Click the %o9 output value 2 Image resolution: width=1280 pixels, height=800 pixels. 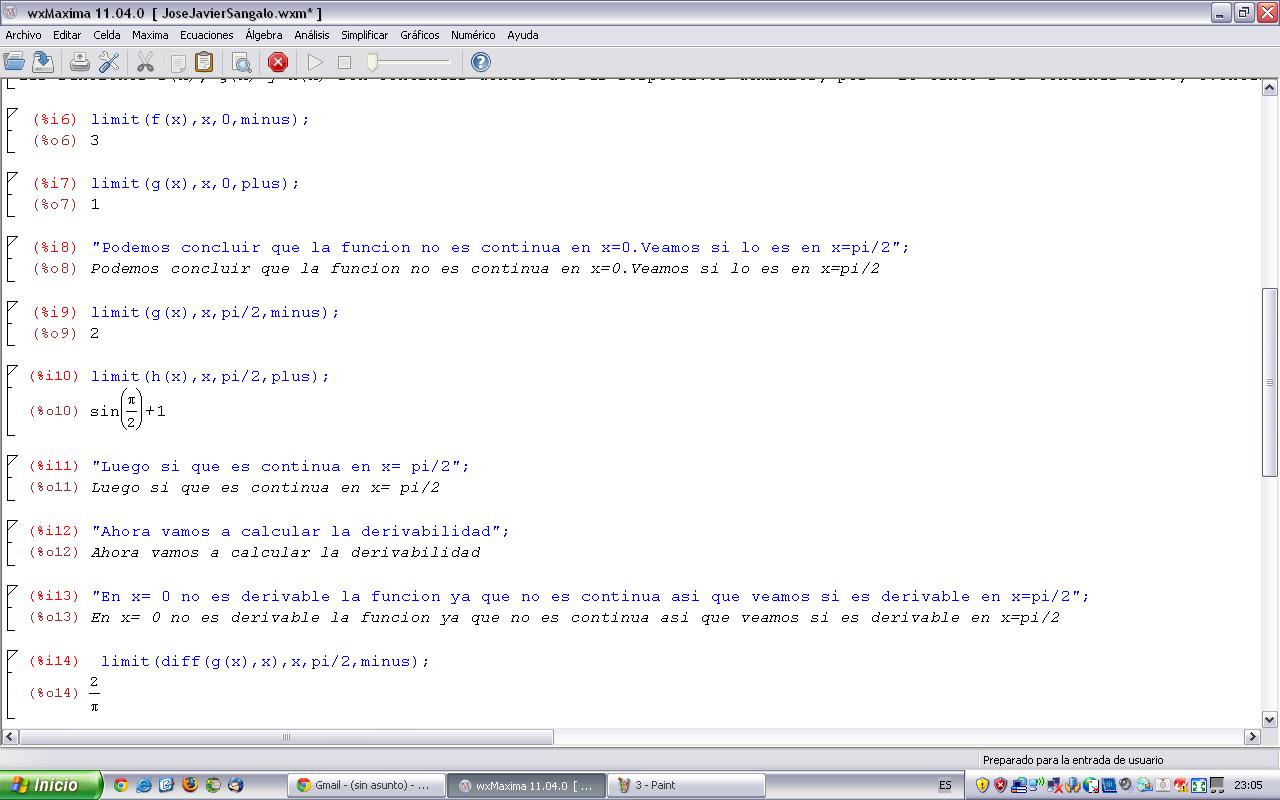[95, 334]
